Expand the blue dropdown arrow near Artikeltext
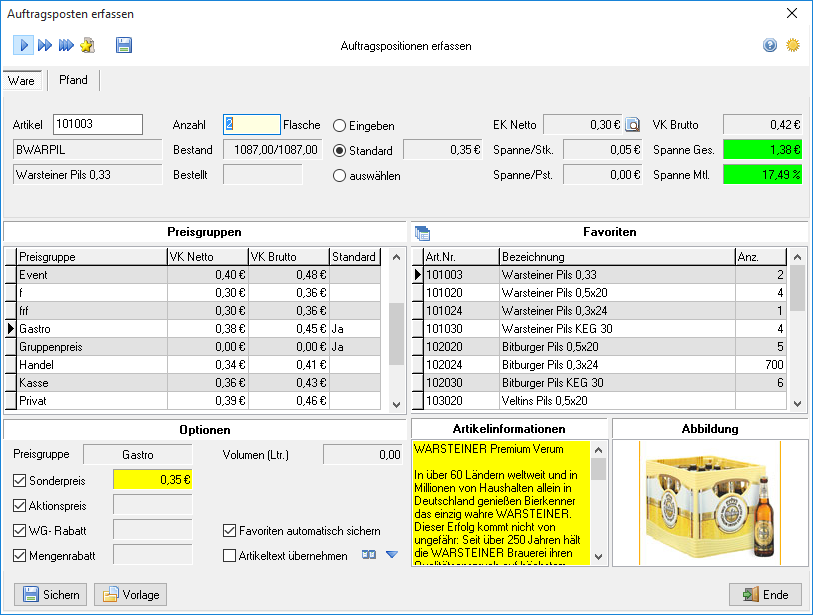 pos(392,555)
